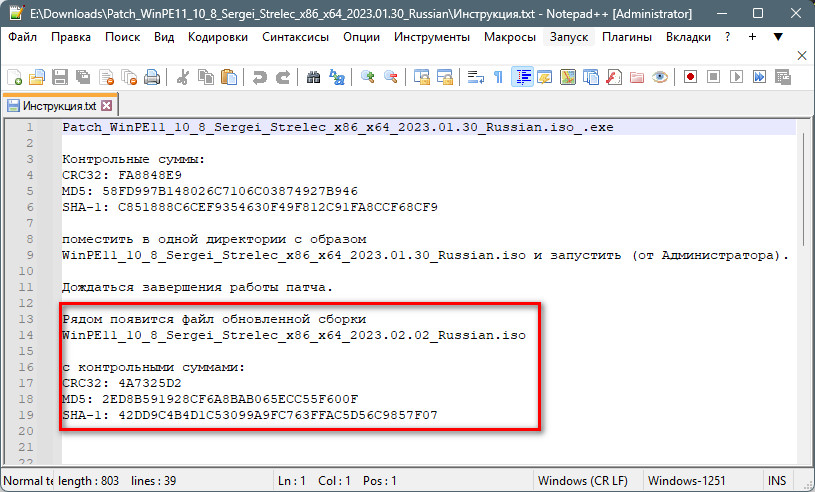The image size is (815, 492).
Task: Click the Open file folder icon
Action: [x=36, y=77]
